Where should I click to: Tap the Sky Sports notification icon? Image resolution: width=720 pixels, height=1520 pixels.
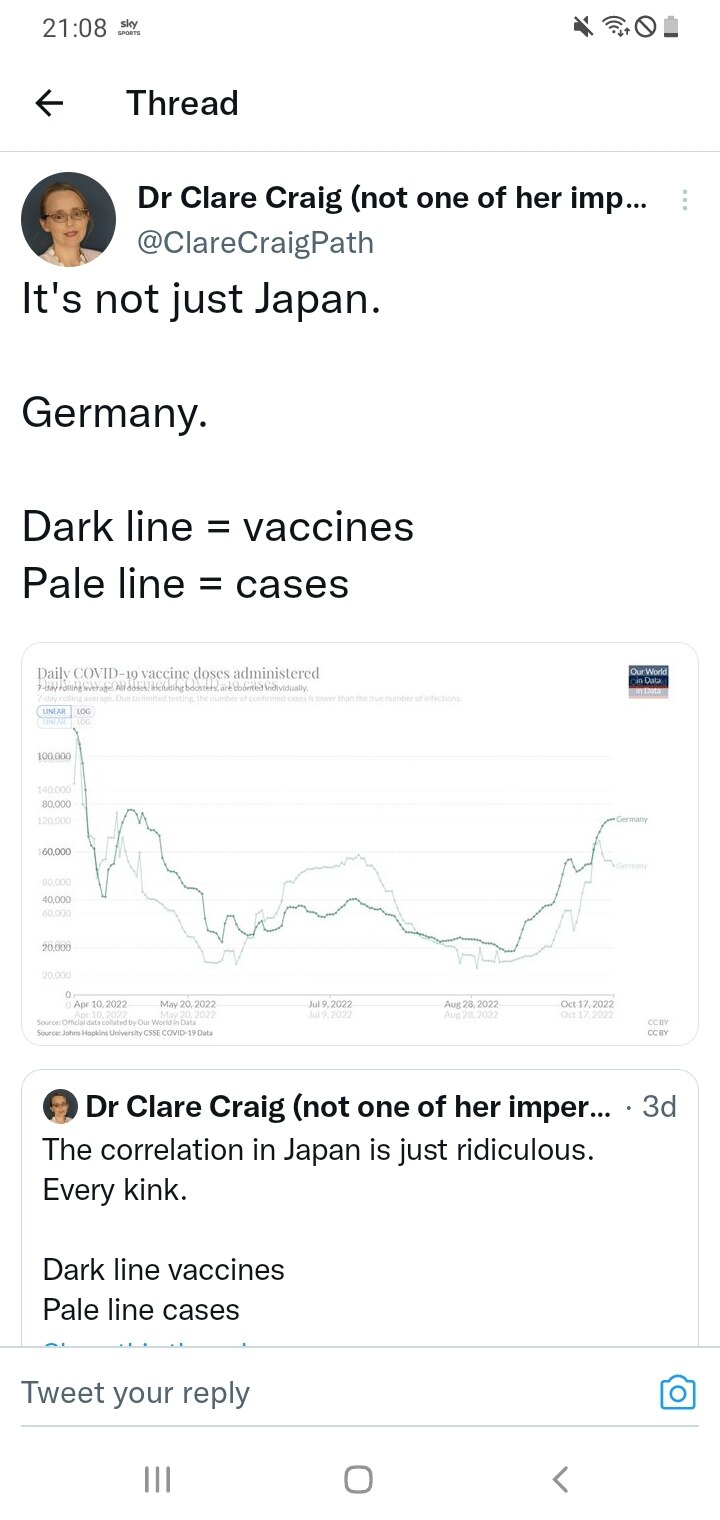click(128, 27)
